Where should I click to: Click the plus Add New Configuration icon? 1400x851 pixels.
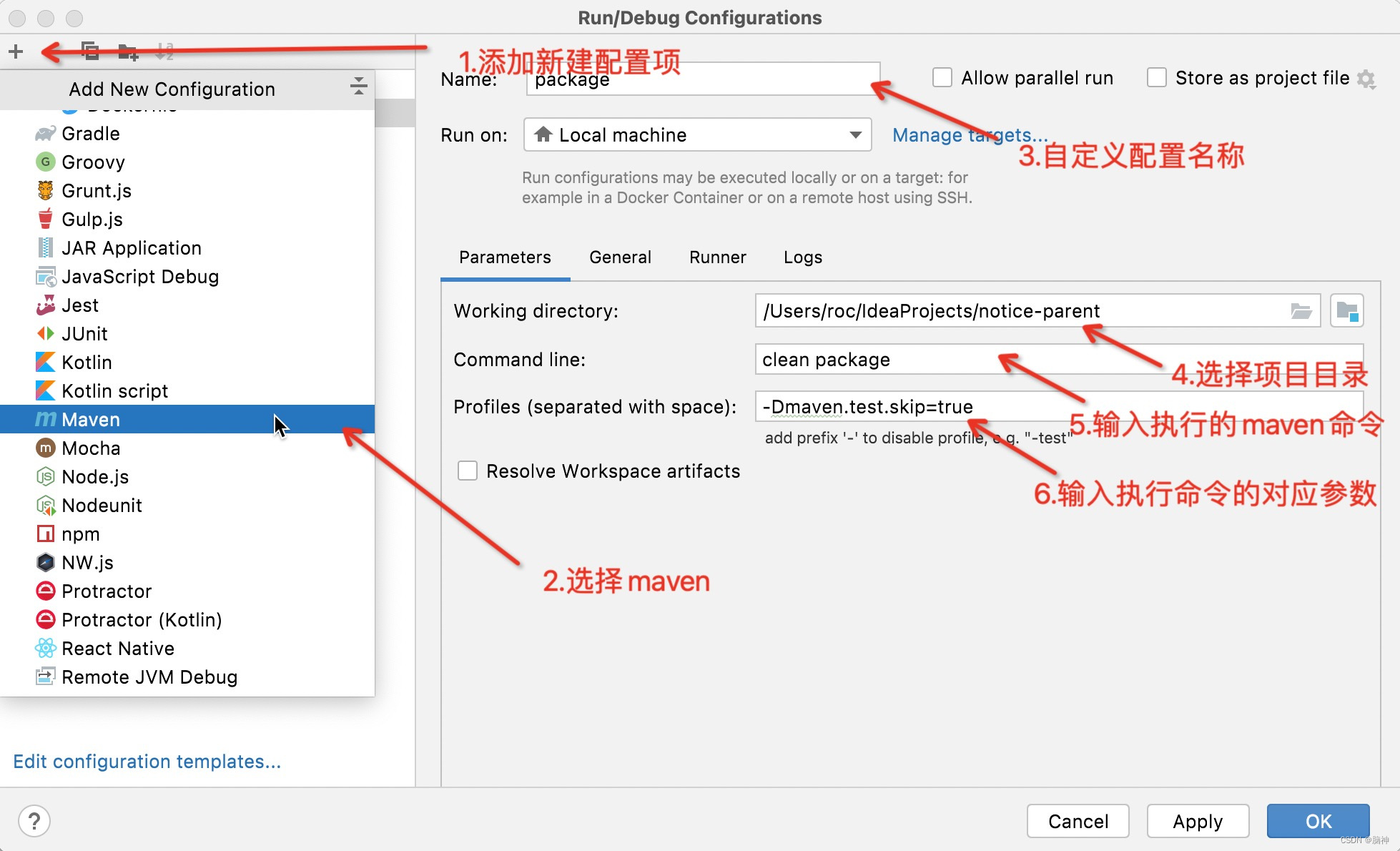[x=16, y=51]
